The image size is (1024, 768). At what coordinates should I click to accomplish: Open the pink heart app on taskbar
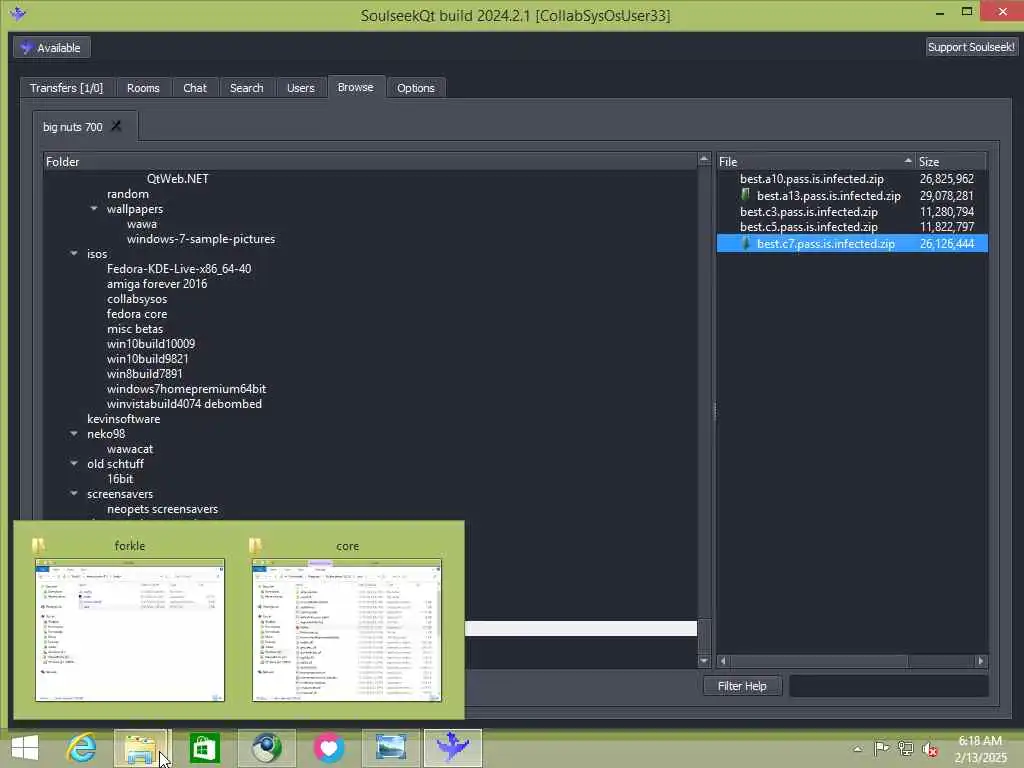pos(328,748)
